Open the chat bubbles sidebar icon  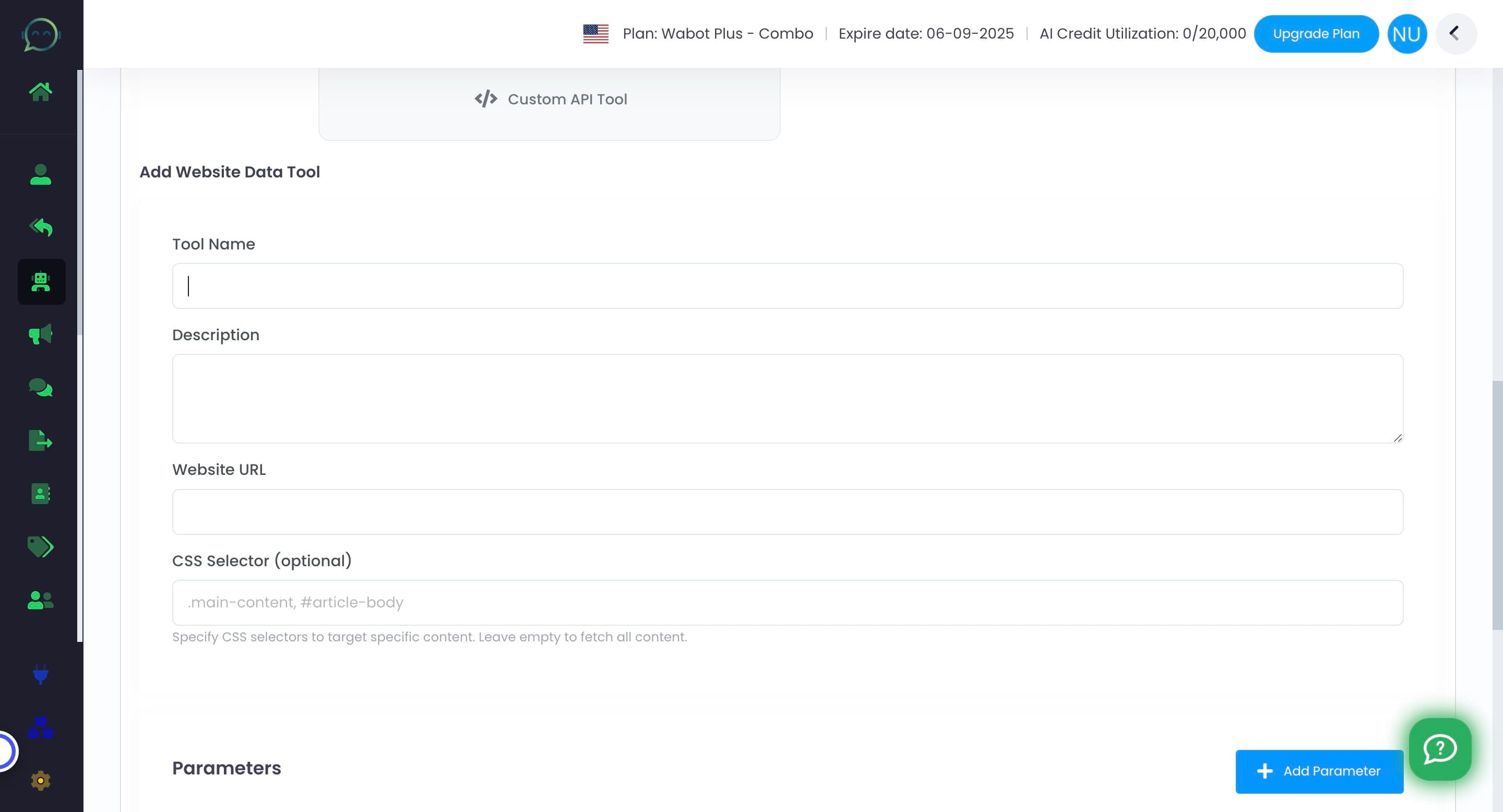pos(40,387)
